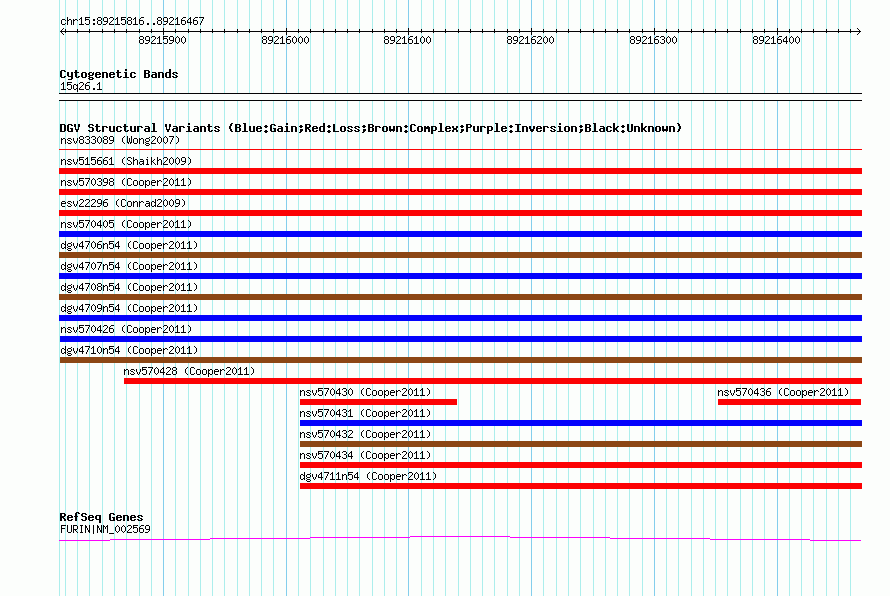The image size is (890, 596).
Task: Click ruler position 89216200
Action: pos(530,40)
